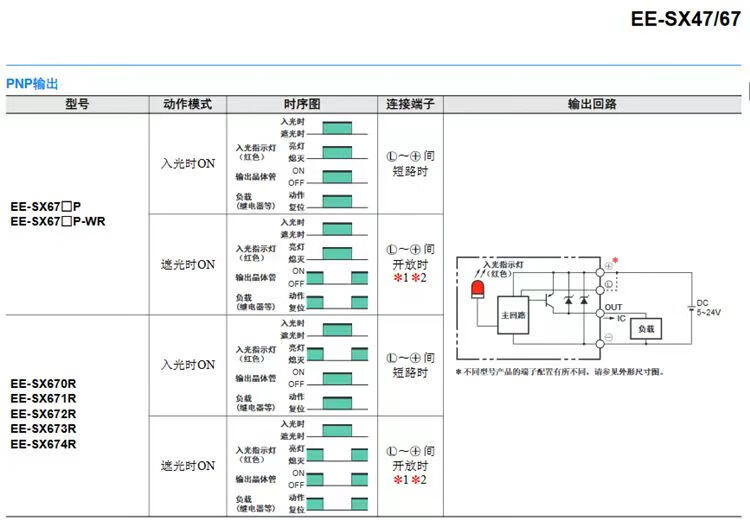750x520 pixels.
Task: Click the EE-SX67□P-WR model name
Action: [x=57, y=222]
